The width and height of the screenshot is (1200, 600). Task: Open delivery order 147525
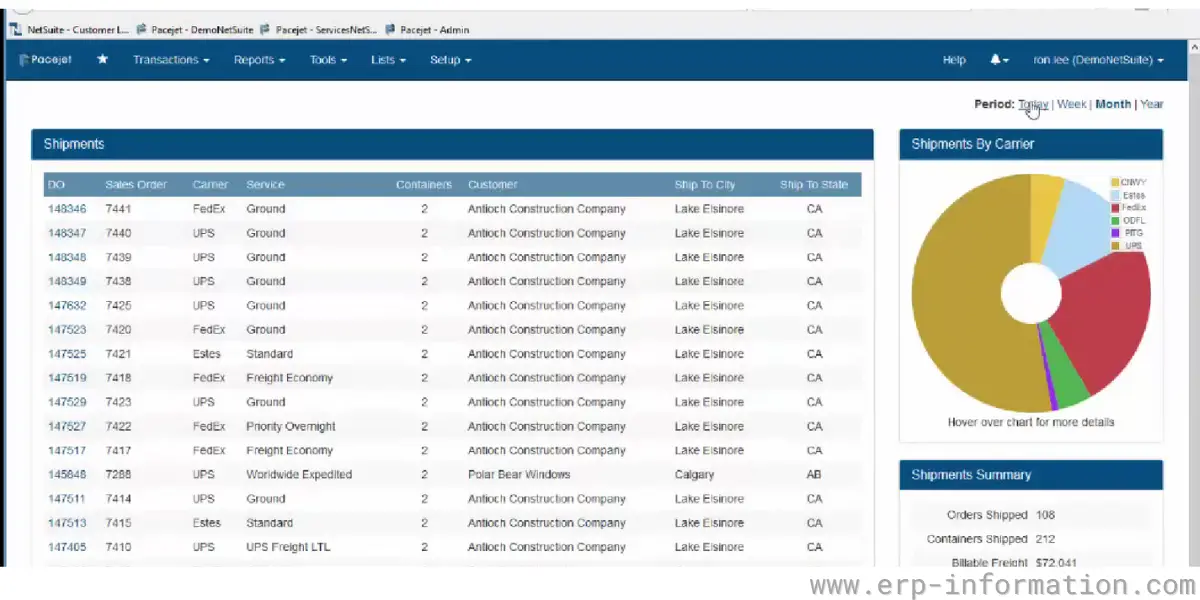[67, 354]
